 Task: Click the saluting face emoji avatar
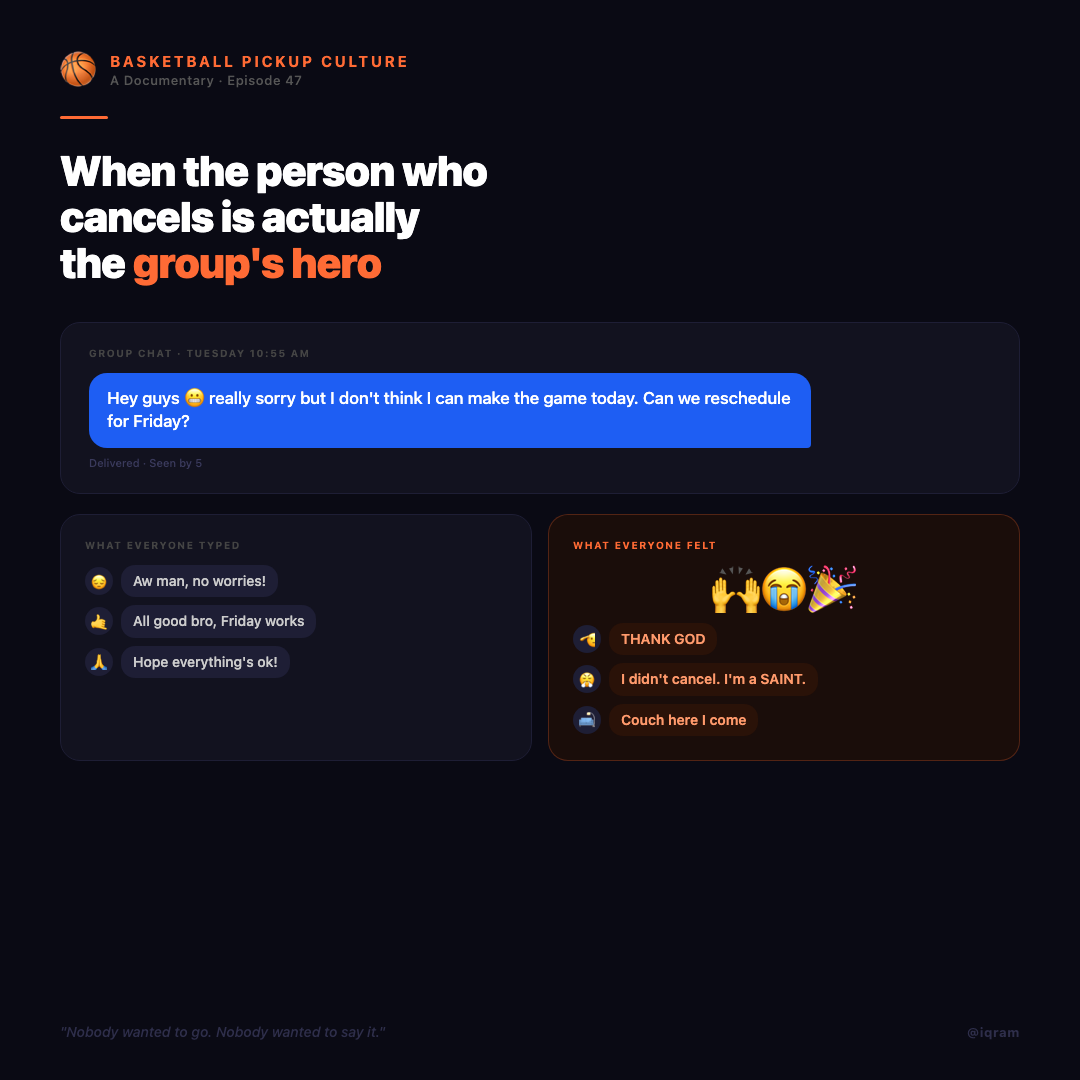(x=587, y=639)
